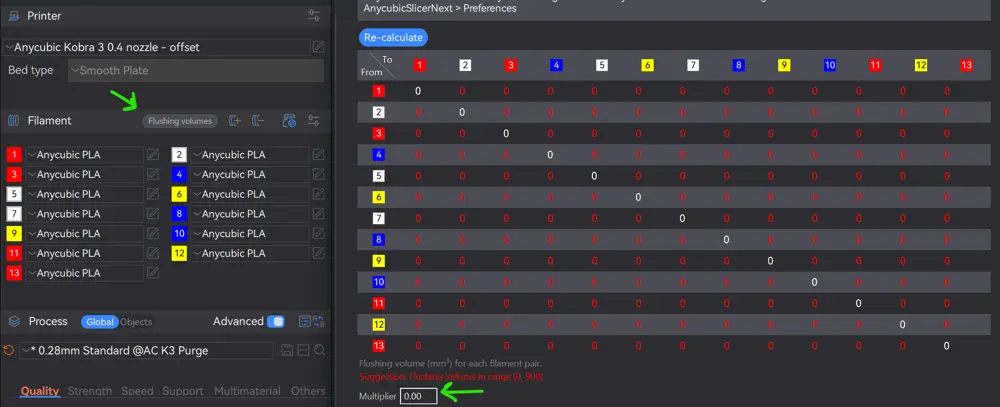
Task: Add a filament with the plus icon
Action: coord(235,121)
